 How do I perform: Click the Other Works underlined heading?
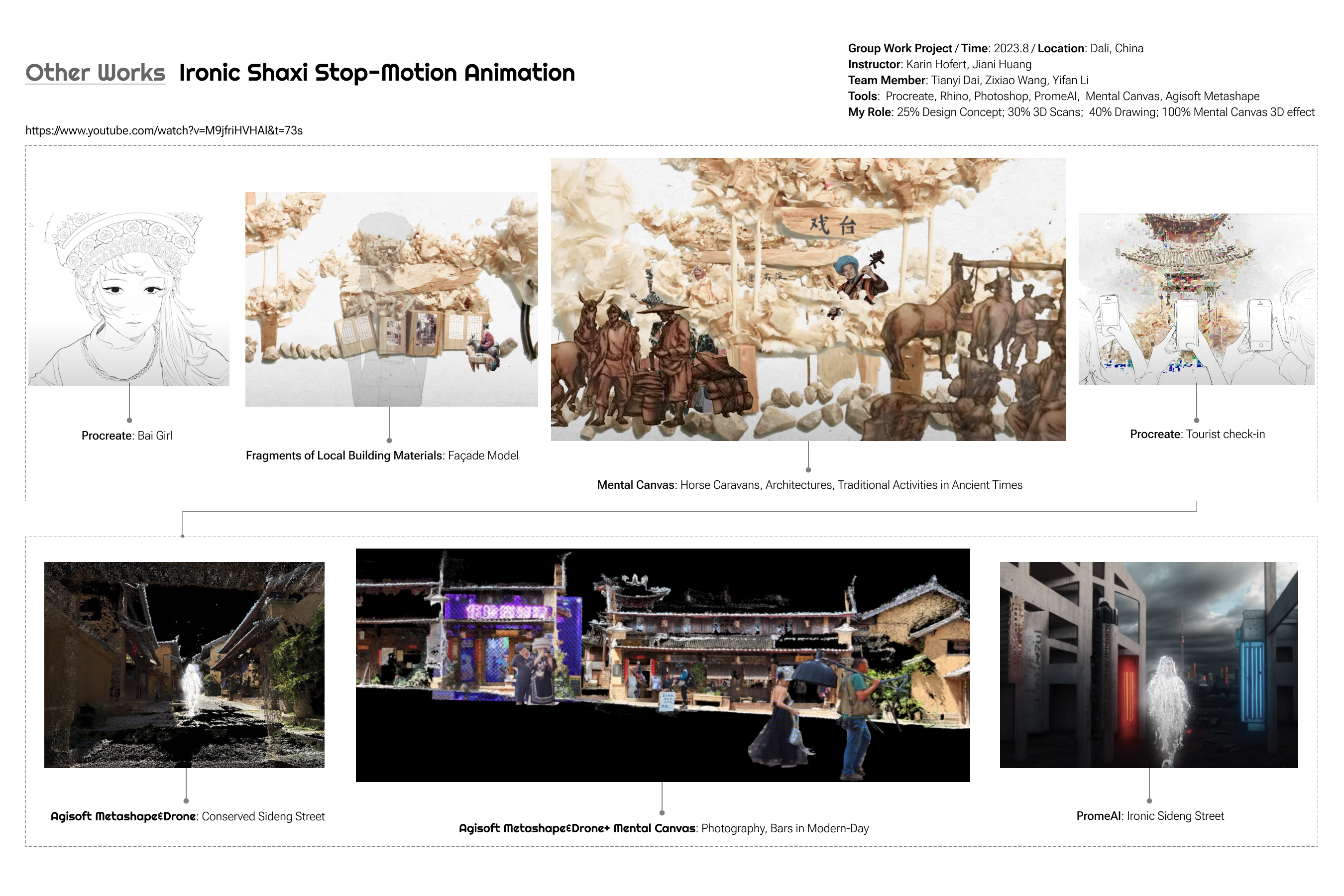[x=96, y=73]
